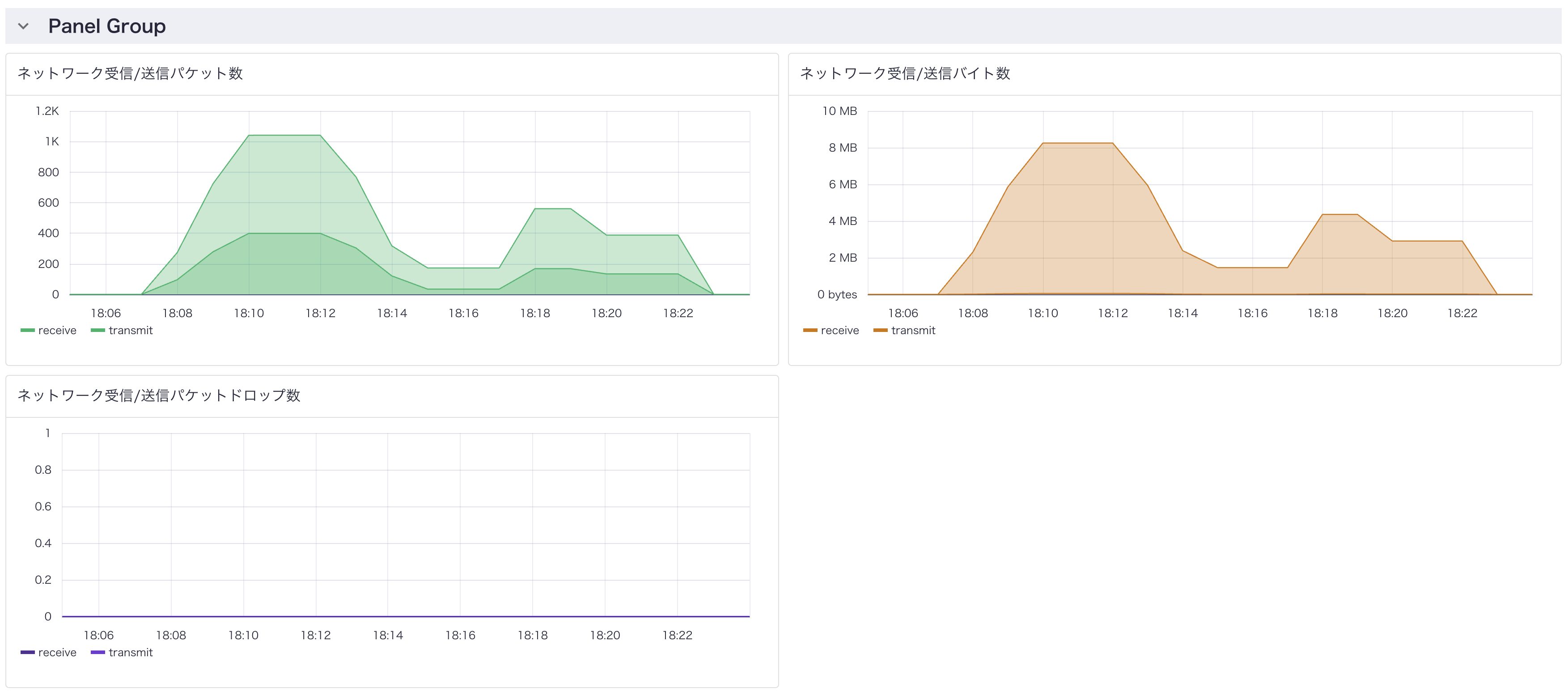1568x697 pixels.
Task: Toggle receive series in packet drop legend
Action: (57, 653)
